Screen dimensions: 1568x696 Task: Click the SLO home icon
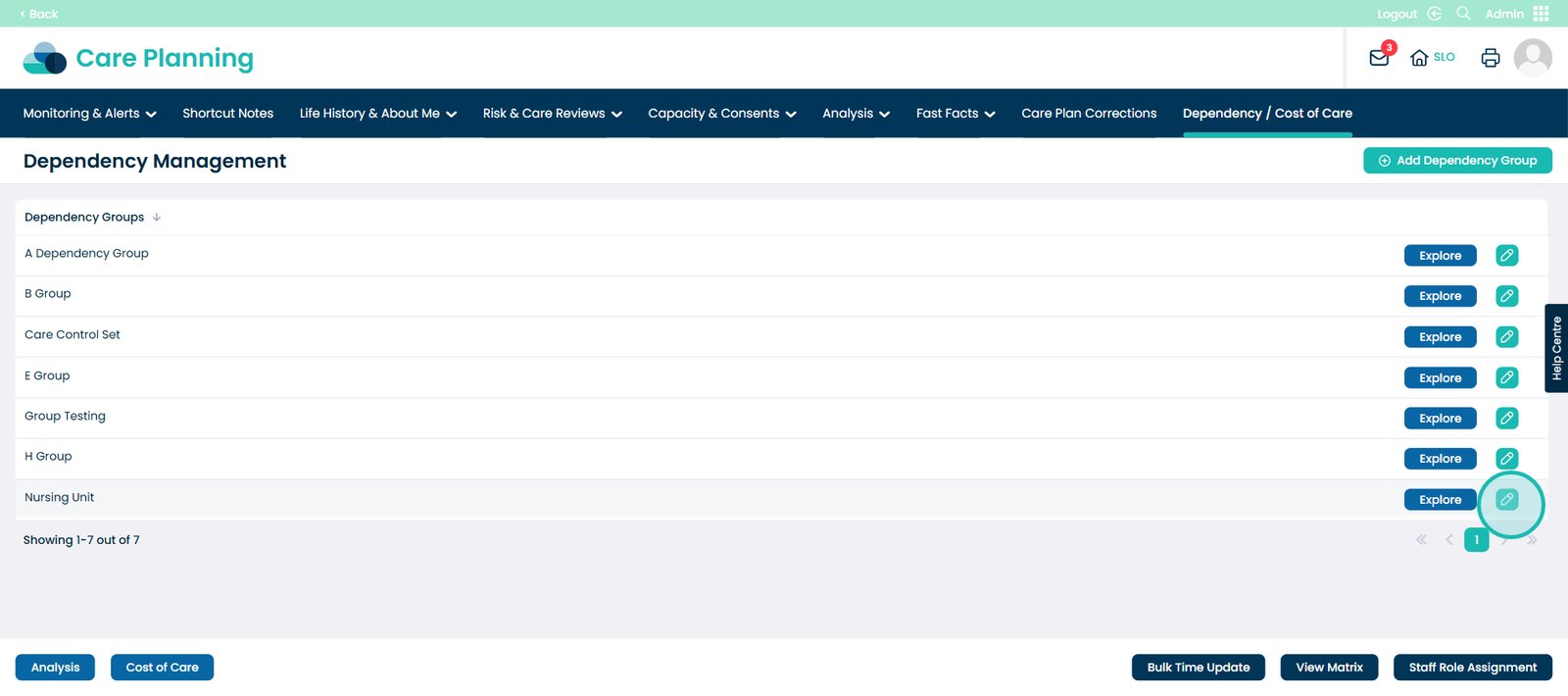(x=1431, y=58)
